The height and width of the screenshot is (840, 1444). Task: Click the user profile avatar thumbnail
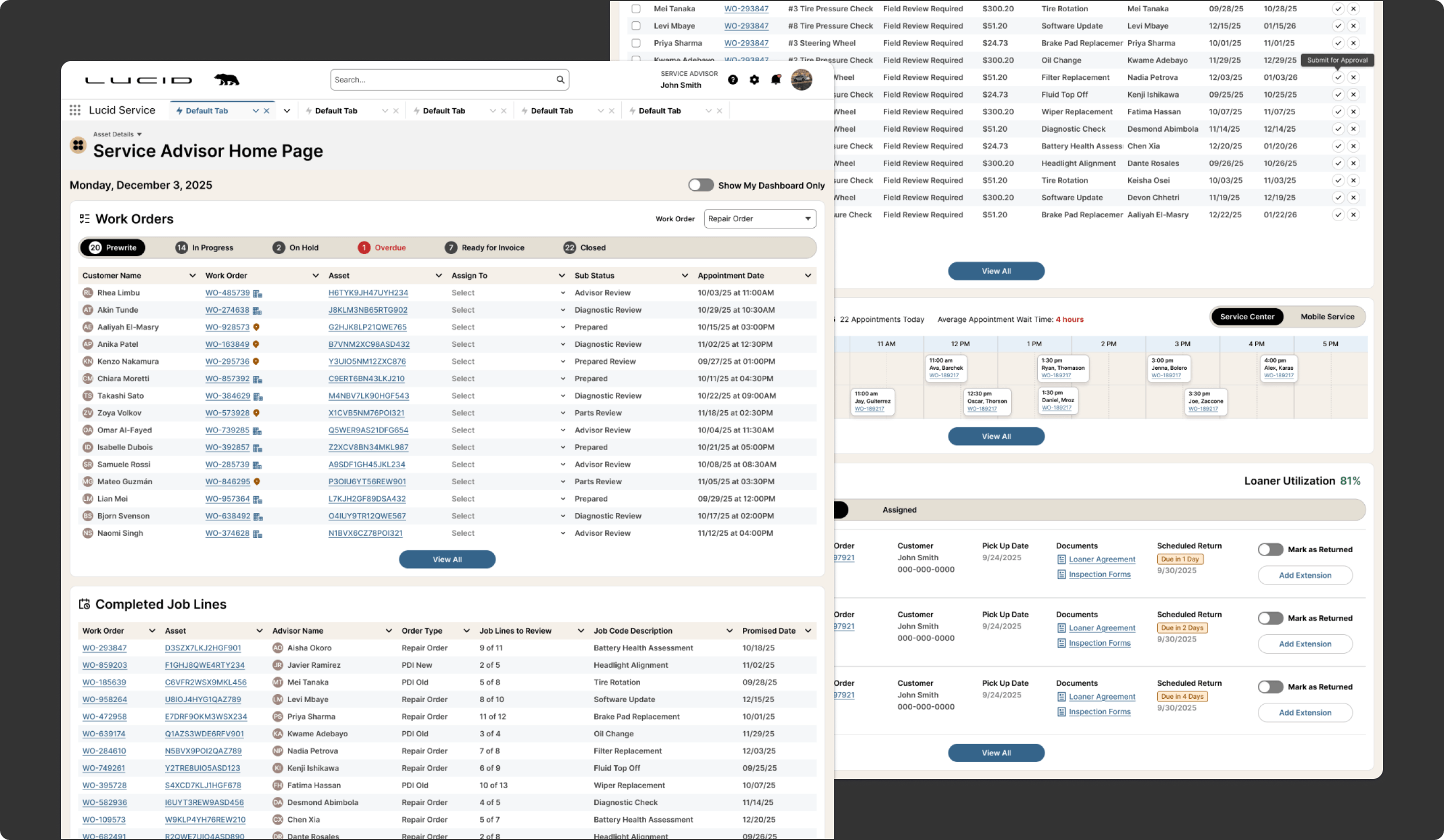tap(801, 80)
